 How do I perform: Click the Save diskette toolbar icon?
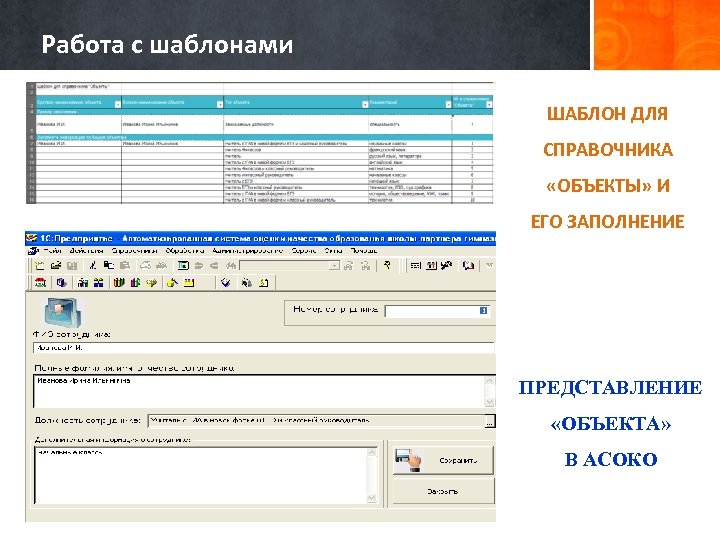pyautogui.click(x=72, y=265)
